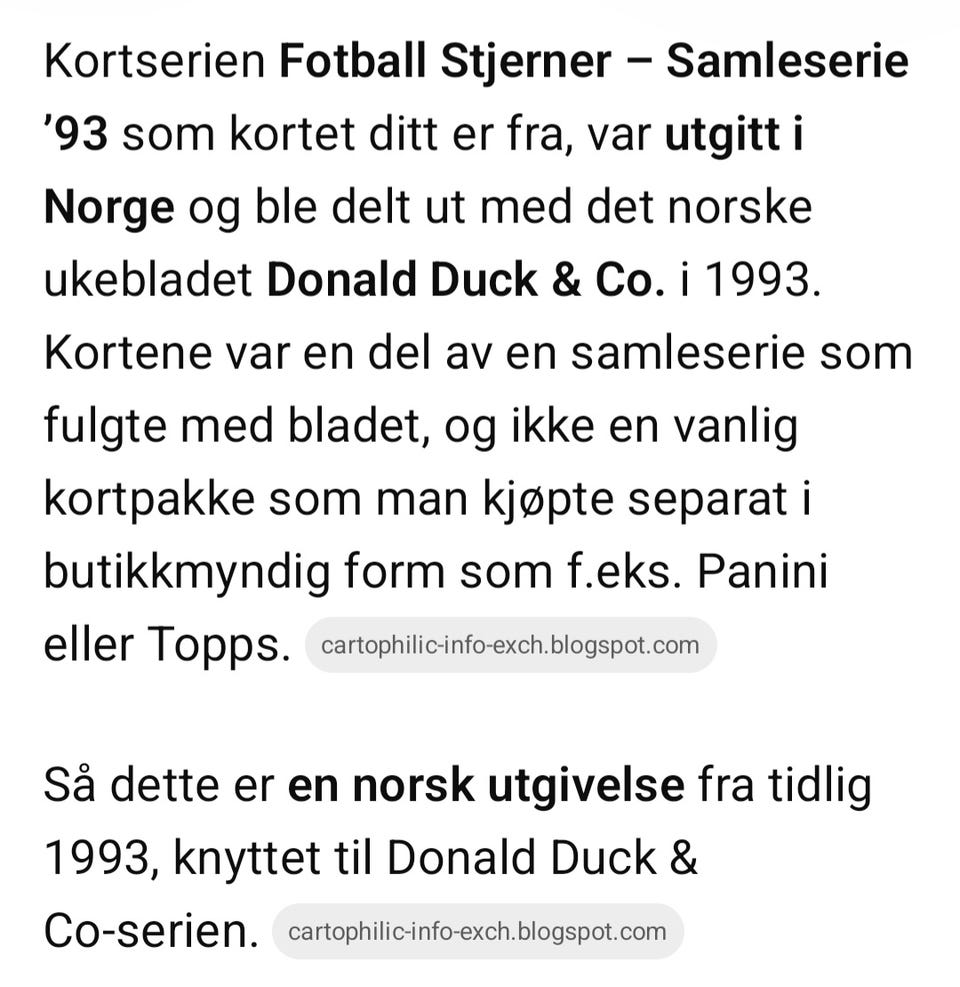
Task: Select the word 'ukebladet'
Action: [x=149, y=279]
